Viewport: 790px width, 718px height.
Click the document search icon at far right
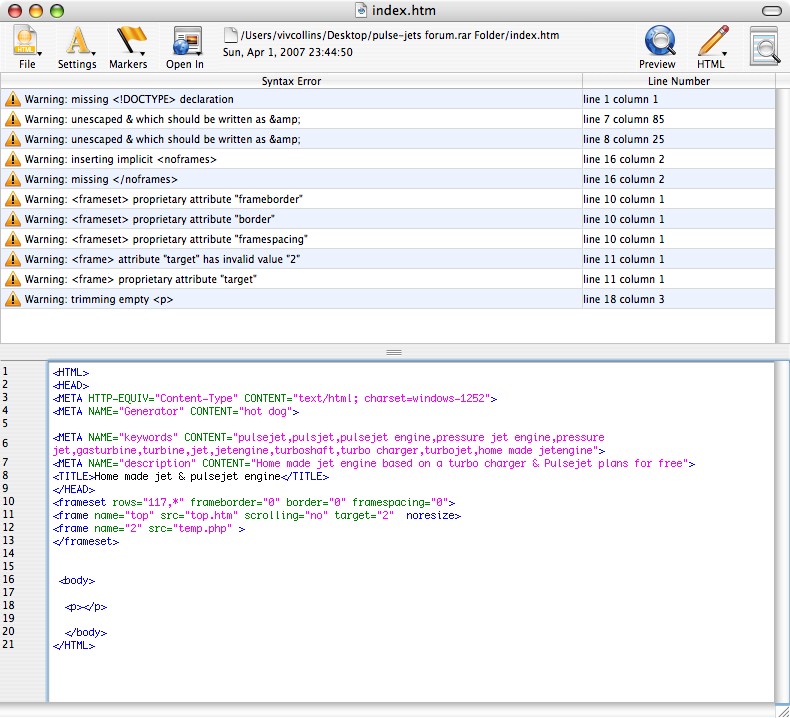764,47
